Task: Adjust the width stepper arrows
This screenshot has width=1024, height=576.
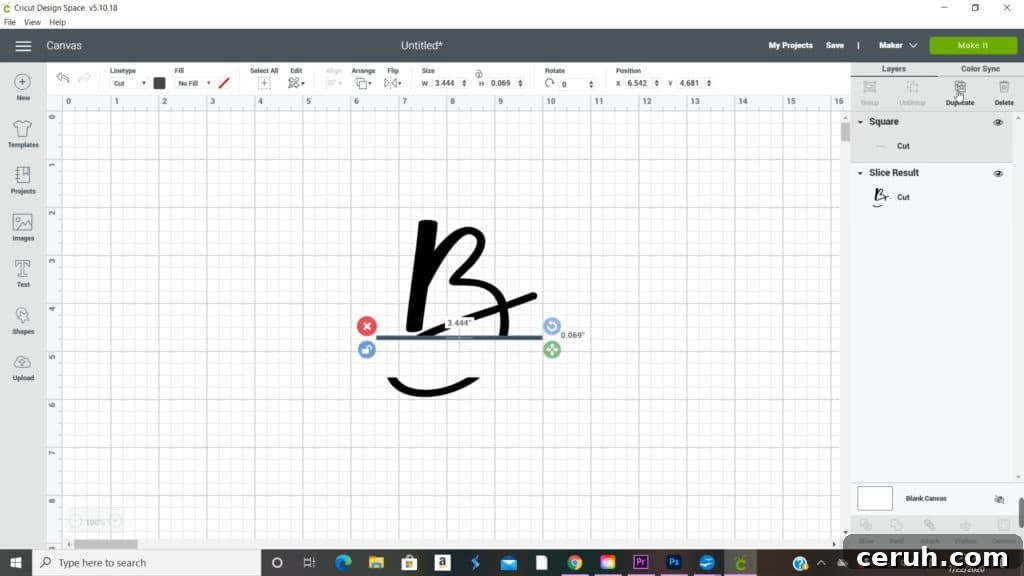Action: [464, 84]
